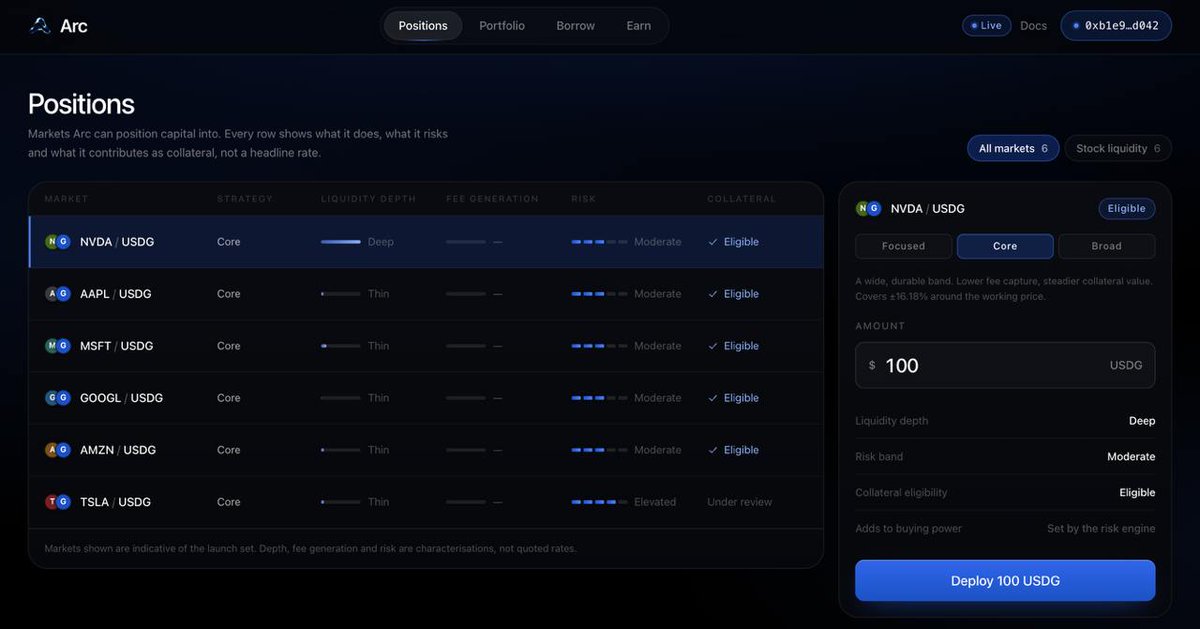Open the Earn tab
The image size is (1200, 629).
639,26
